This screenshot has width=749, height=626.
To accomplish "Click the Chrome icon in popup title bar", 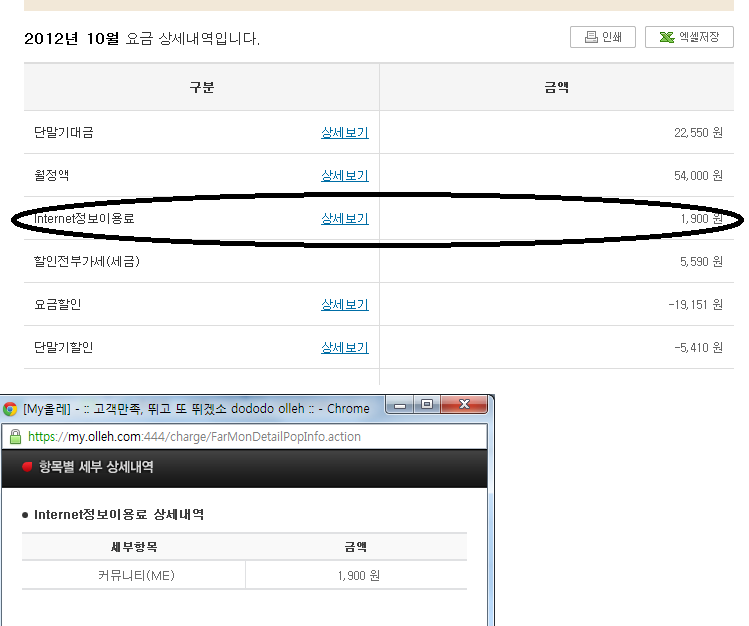I will pos(10,408).
